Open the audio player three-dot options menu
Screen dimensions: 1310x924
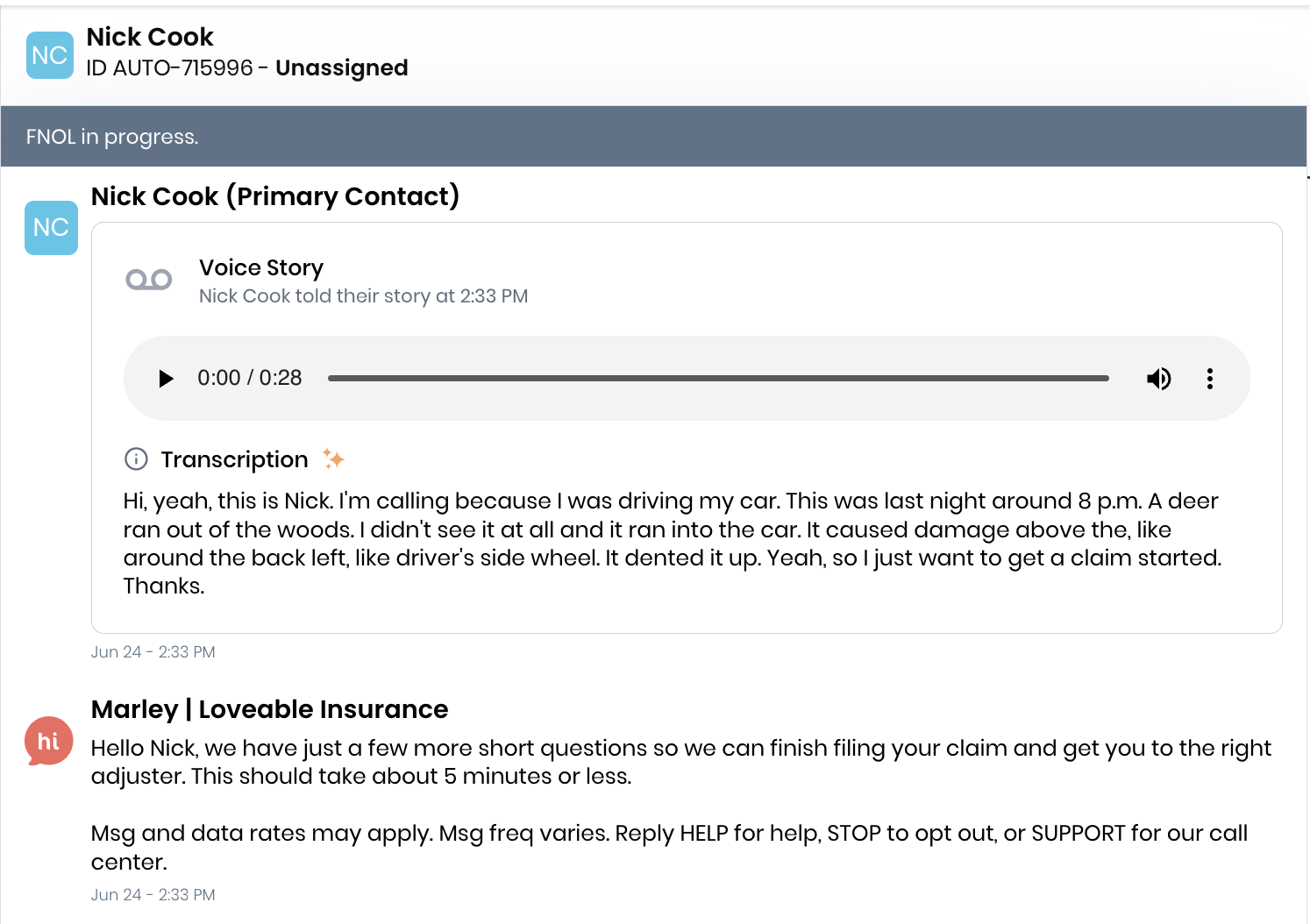point(1210,379)
